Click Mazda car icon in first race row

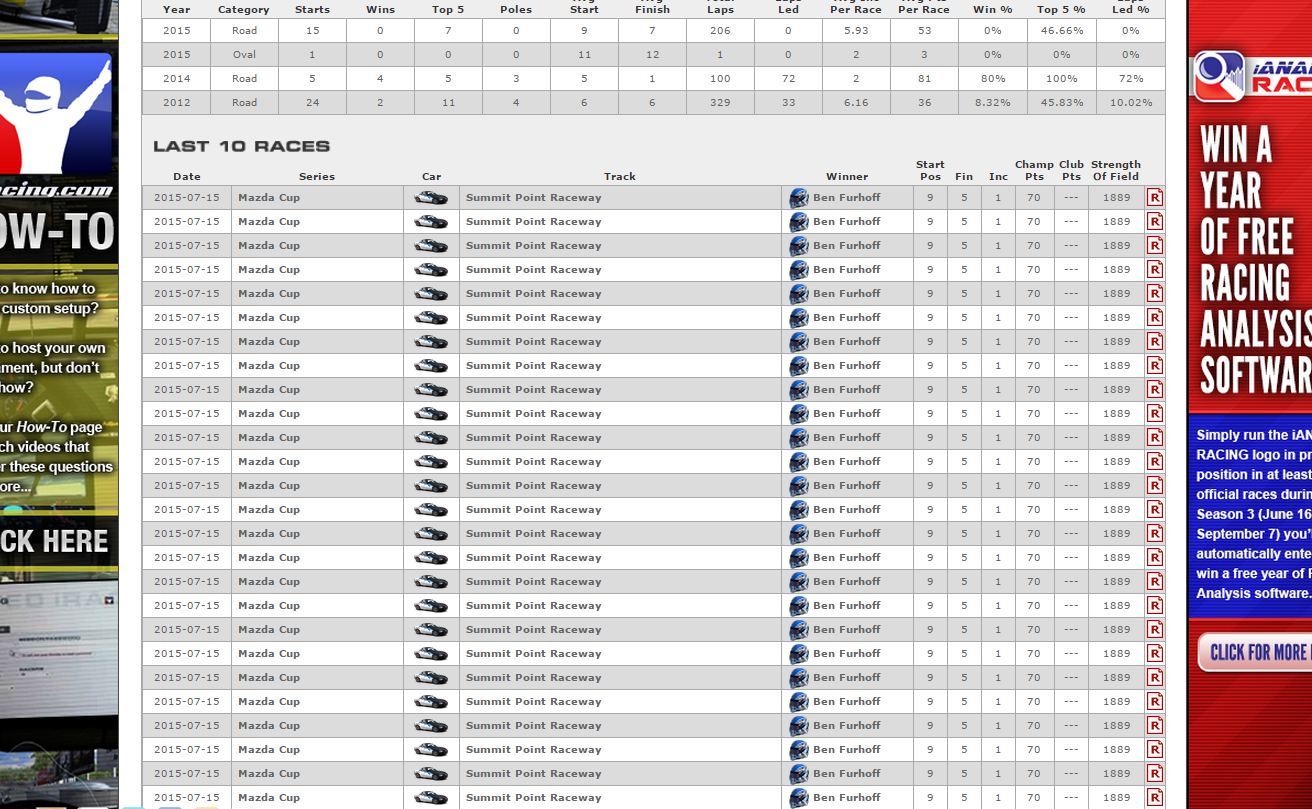431,197
